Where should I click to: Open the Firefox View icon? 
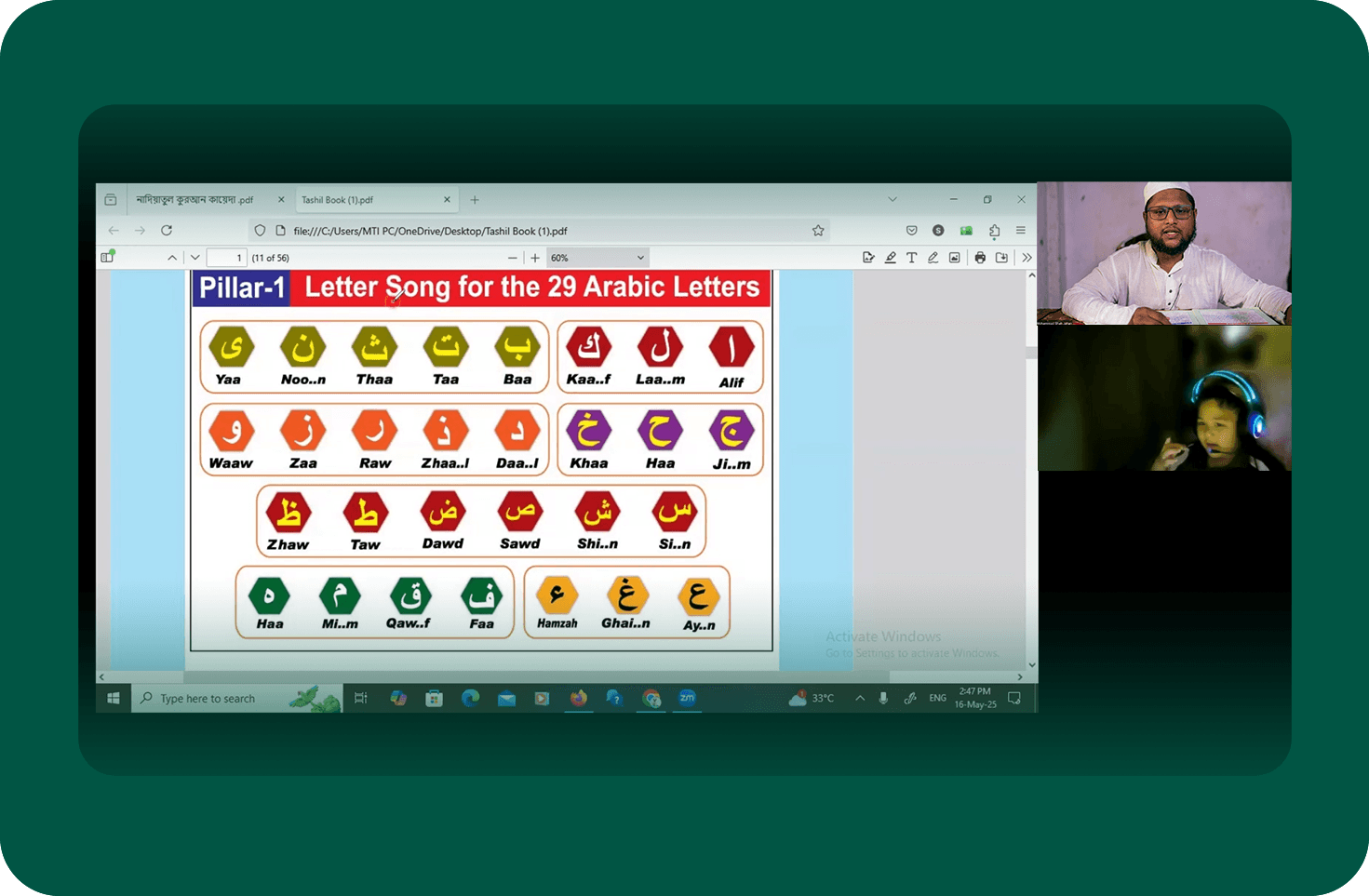click(111, 200)
